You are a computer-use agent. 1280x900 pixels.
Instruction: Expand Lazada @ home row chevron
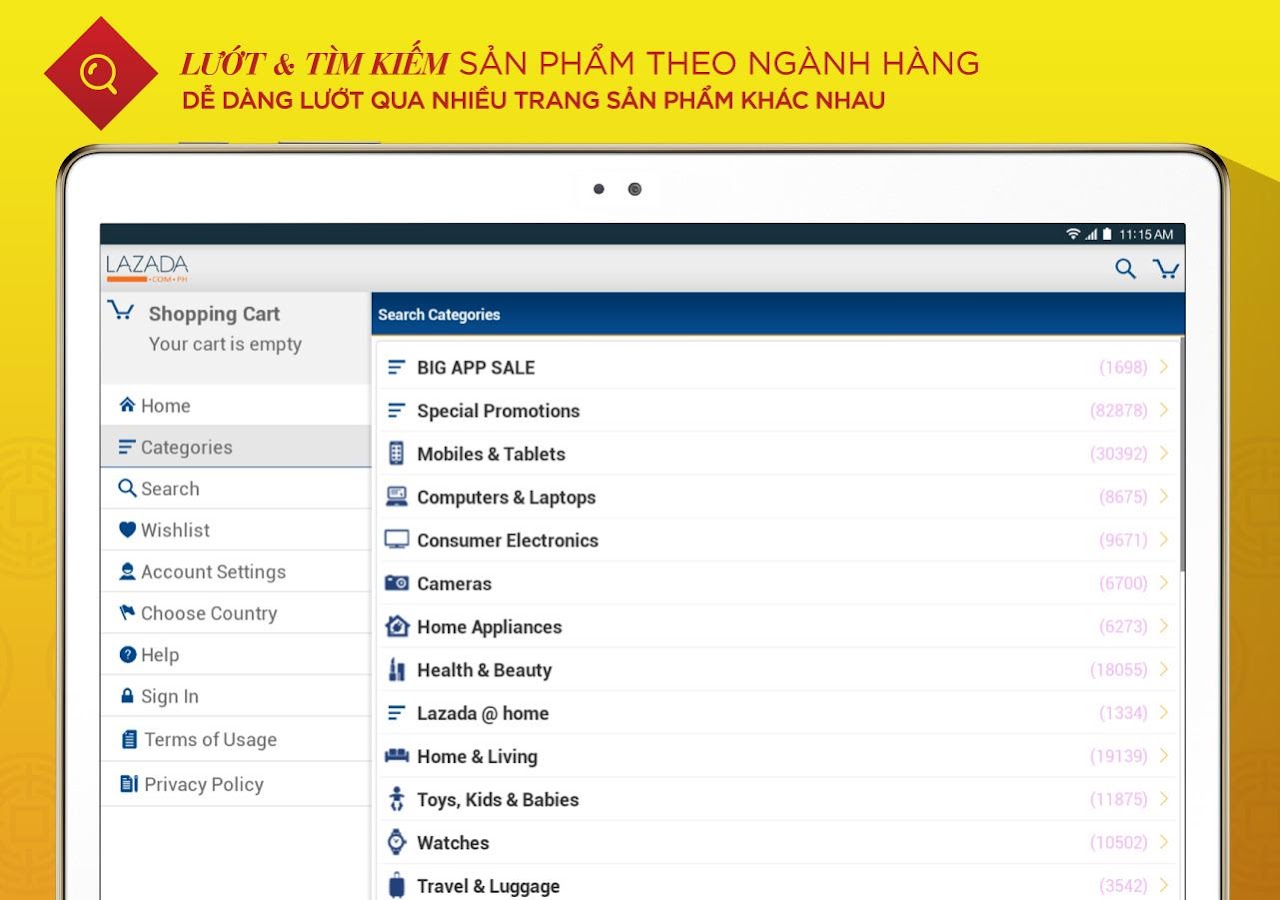pos(1164,712)
